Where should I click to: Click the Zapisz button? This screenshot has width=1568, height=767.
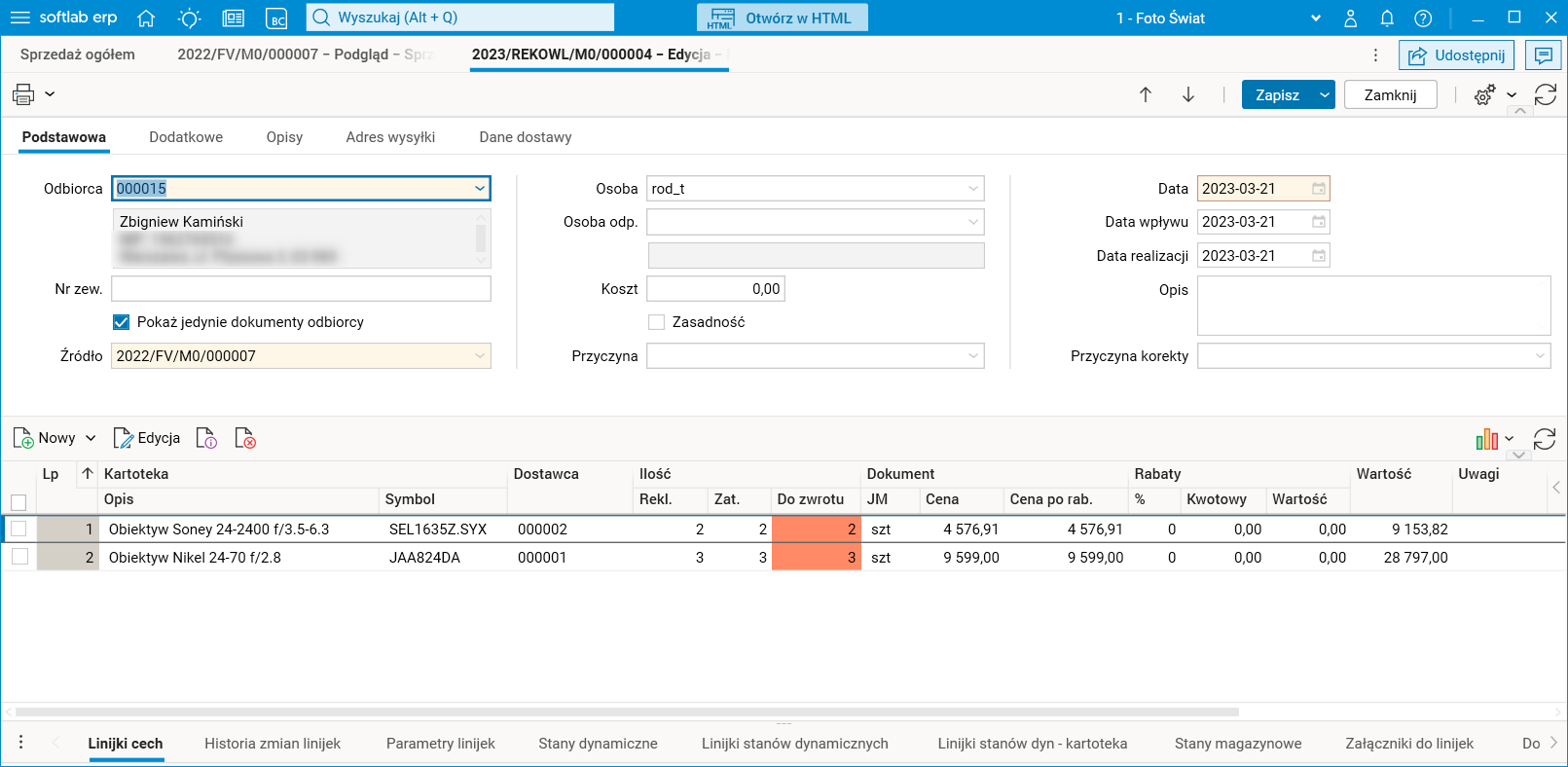(1278, 94)
